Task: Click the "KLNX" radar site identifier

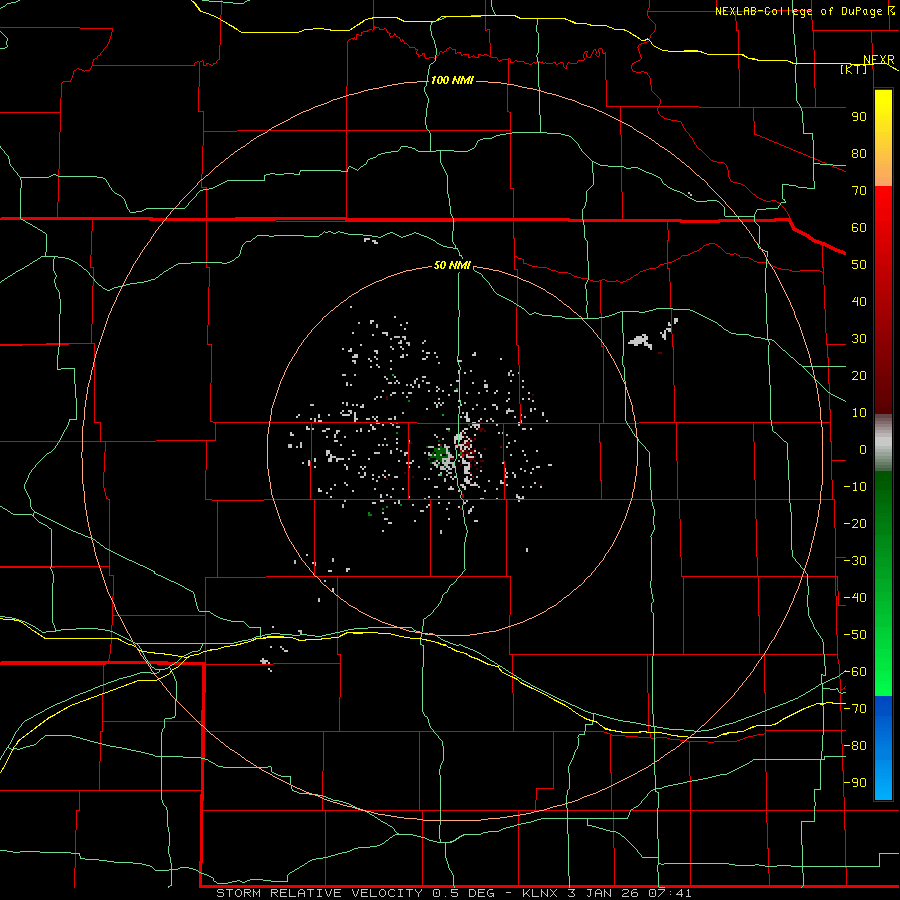Action: tap(540, 893)
